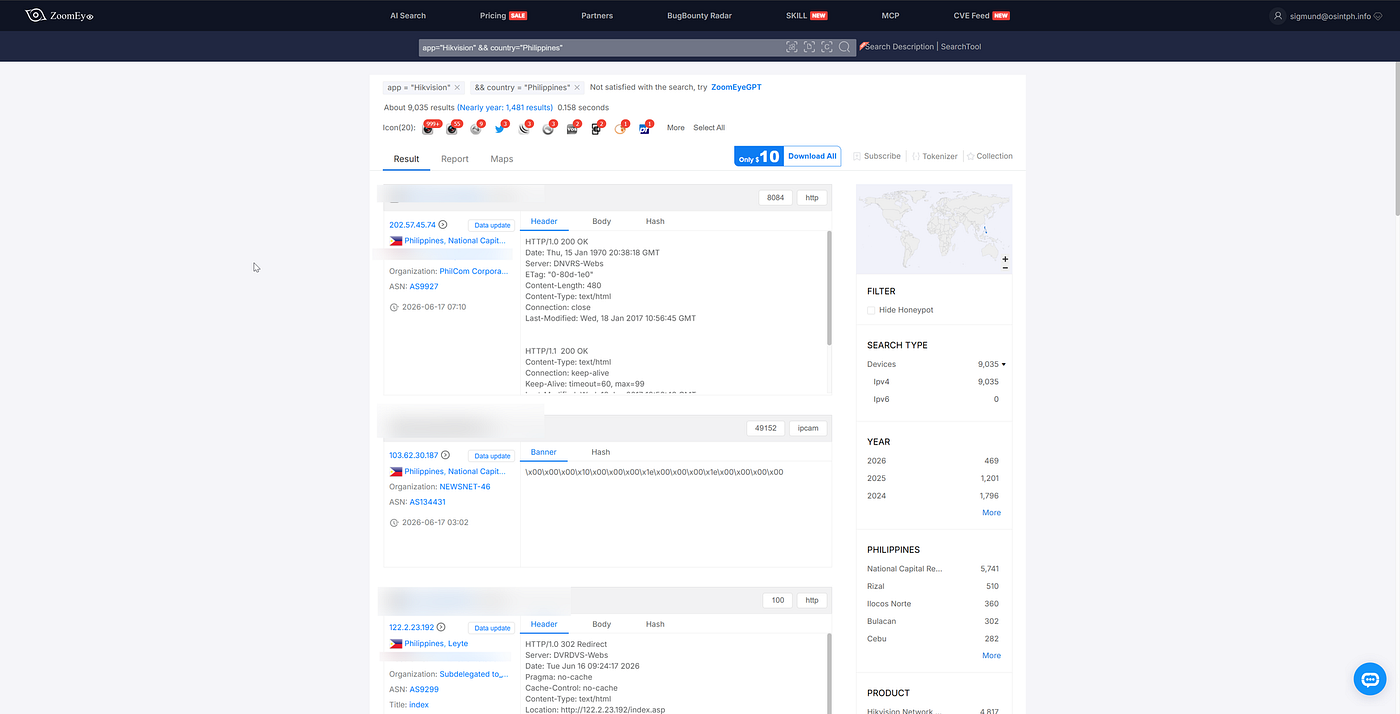This screenshot has width=1400, height=714.
Task: Open the chat support bubble
Action: (1369, 679)
